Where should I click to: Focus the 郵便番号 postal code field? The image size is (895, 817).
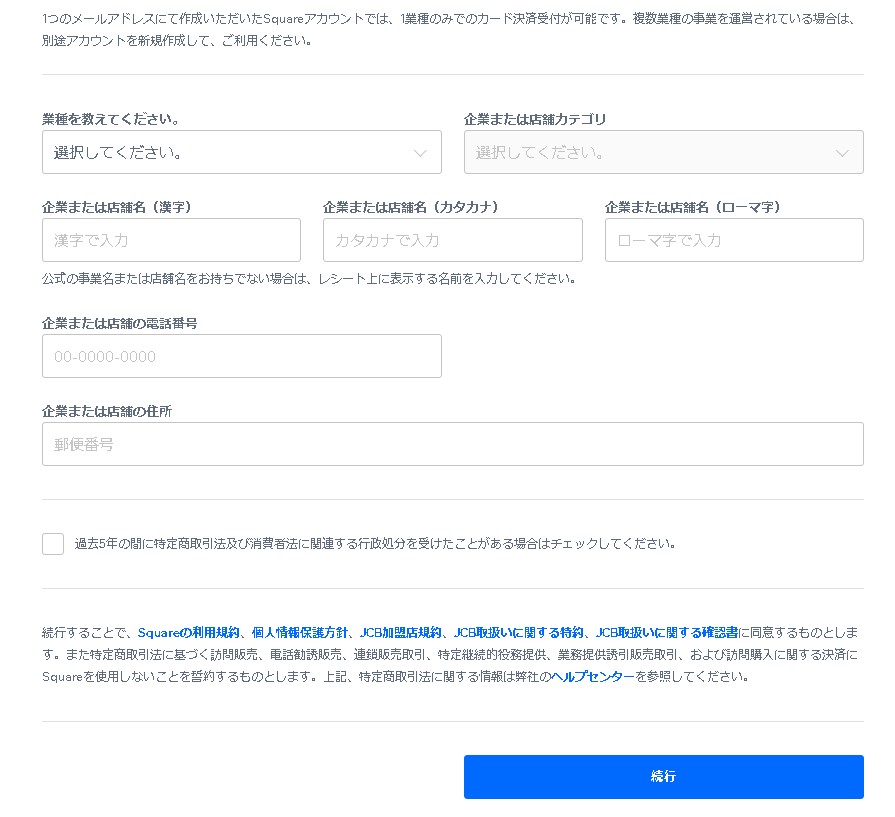point(452,445)
